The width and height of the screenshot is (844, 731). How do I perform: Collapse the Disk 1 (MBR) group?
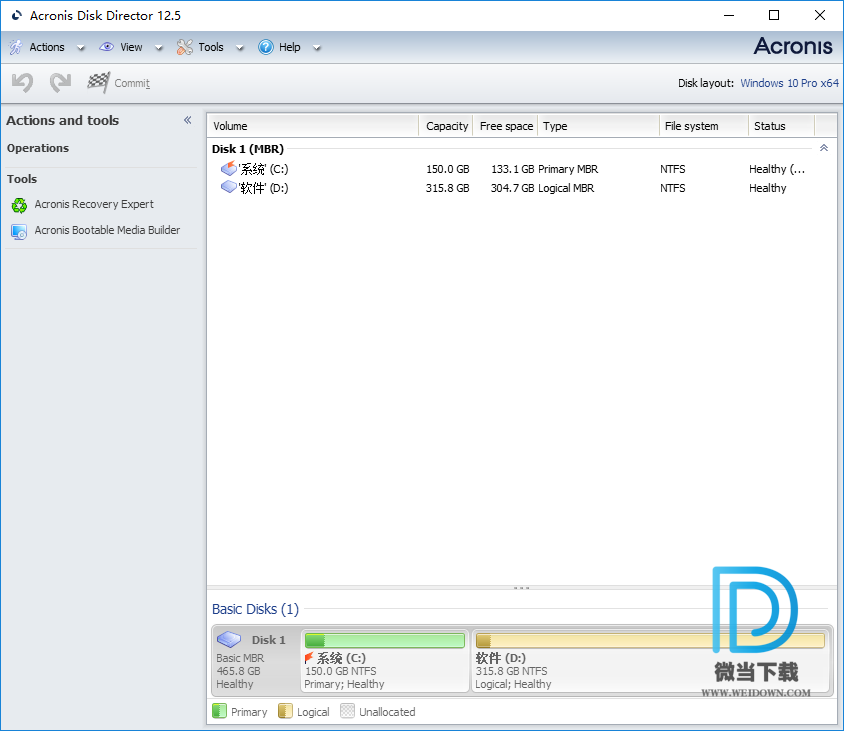[824, 148]
